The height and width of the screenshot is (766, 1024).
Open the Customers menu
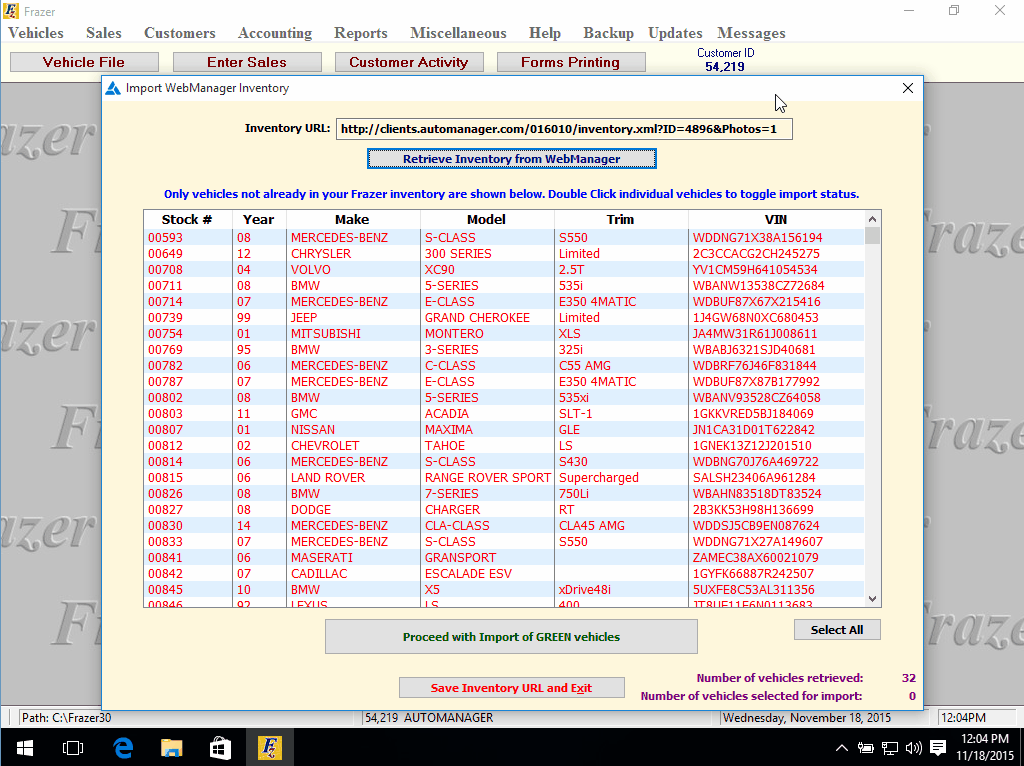[x=180, y=33]
